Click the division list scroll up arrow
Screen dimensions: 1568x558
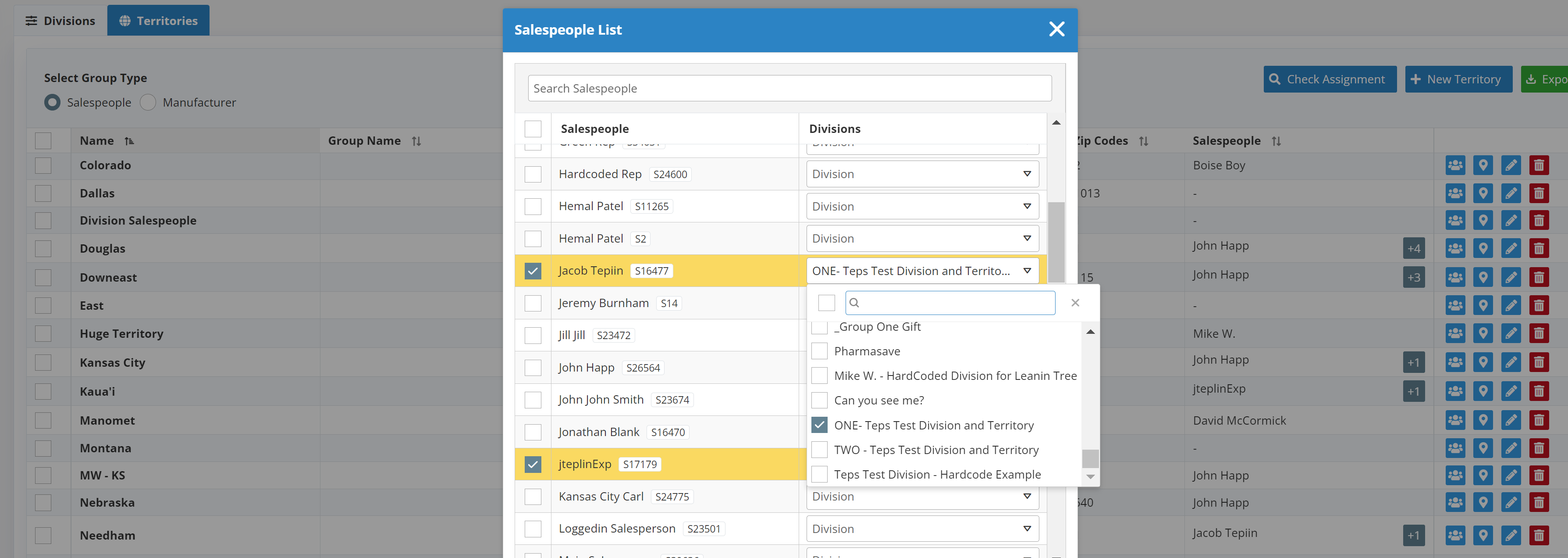1090,332
